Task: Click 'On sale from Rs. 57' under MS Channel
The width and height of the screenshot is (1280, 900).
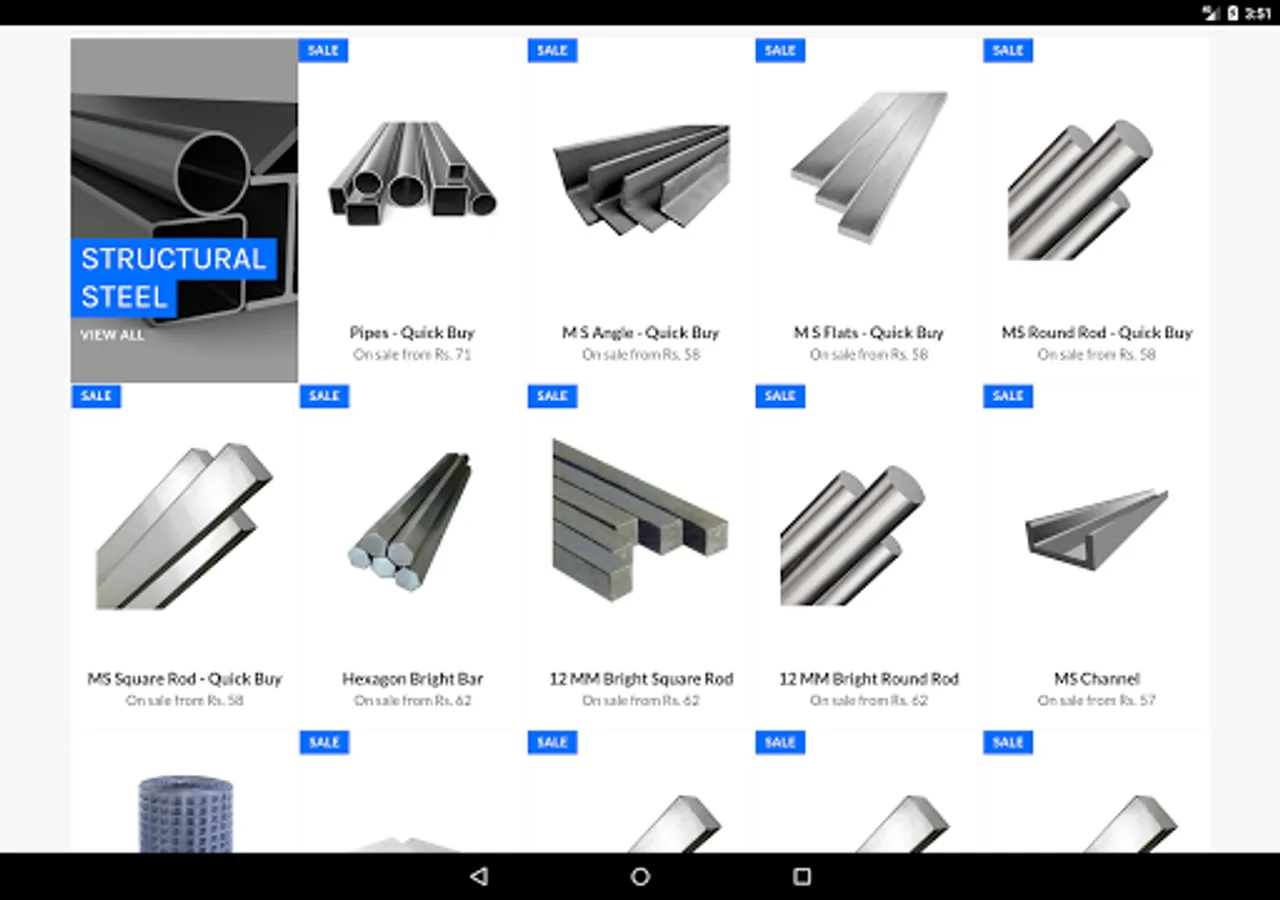Action: [x=1097, y=701]
